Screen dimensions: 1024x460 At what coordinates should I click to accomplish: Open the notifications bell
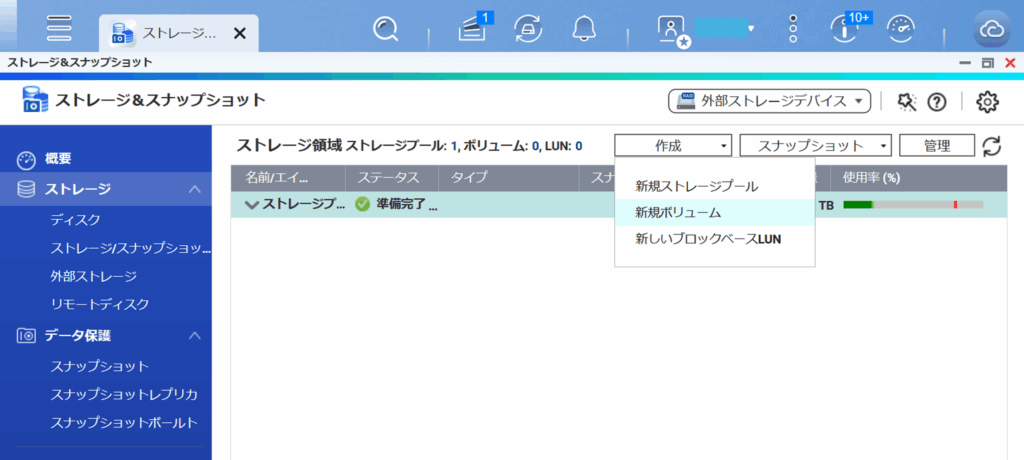[583, 30]
